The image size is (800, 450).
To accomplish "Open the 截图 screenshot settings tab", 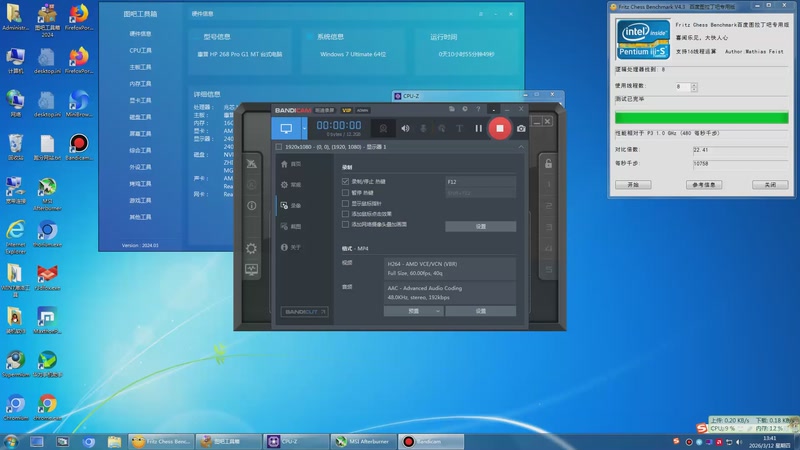I will click(x=295, y=227).
